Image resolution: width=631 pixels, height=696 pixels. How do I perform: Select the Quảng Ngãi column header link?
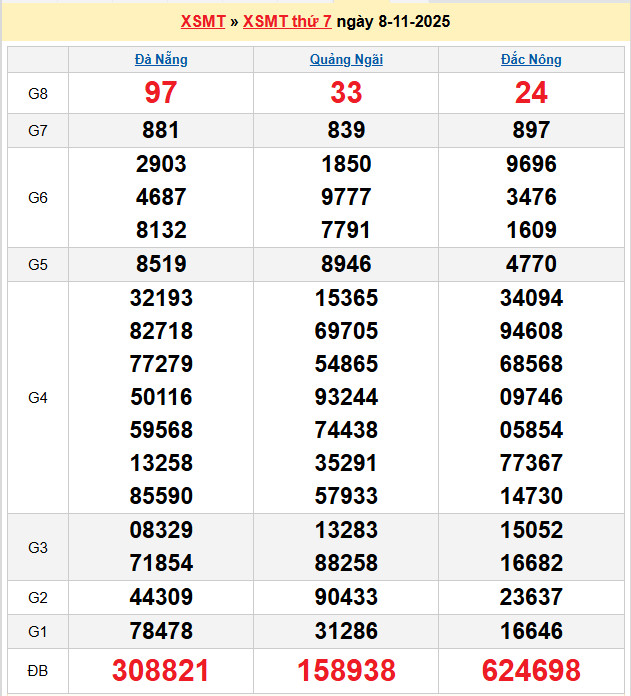pyautogui.click(x=346, y=59)
